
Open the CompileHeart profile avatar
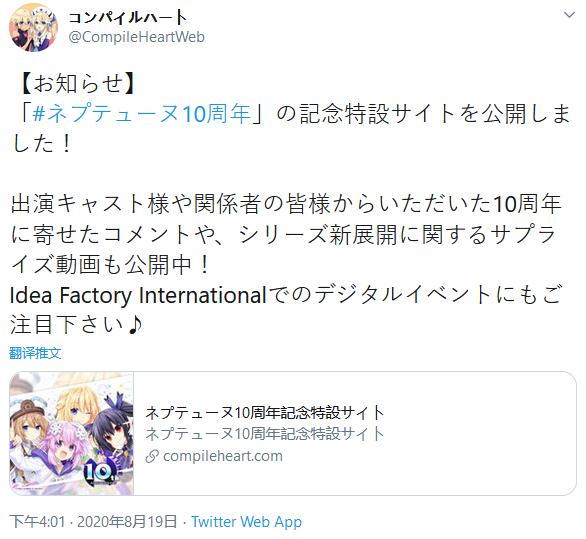pyautogui.click(x=33, y=28)
